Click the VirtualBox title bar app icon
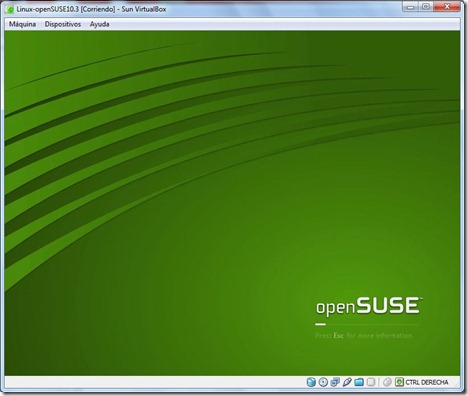 tap(10, 10)
